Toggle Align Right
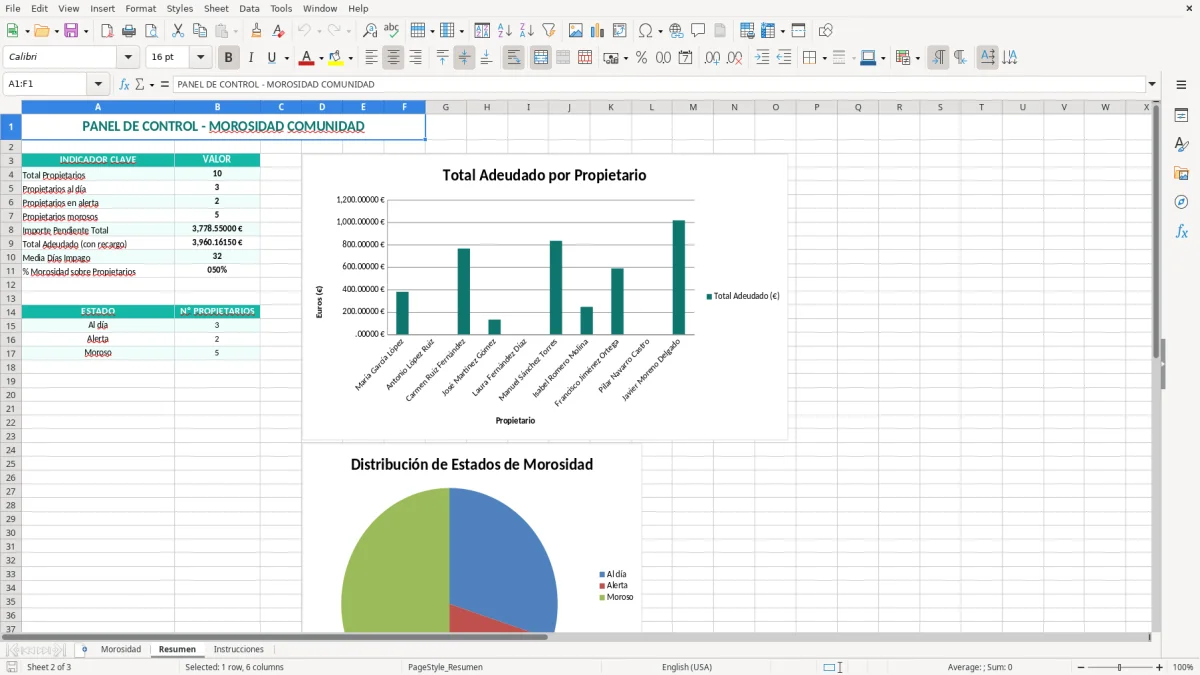 415,58
